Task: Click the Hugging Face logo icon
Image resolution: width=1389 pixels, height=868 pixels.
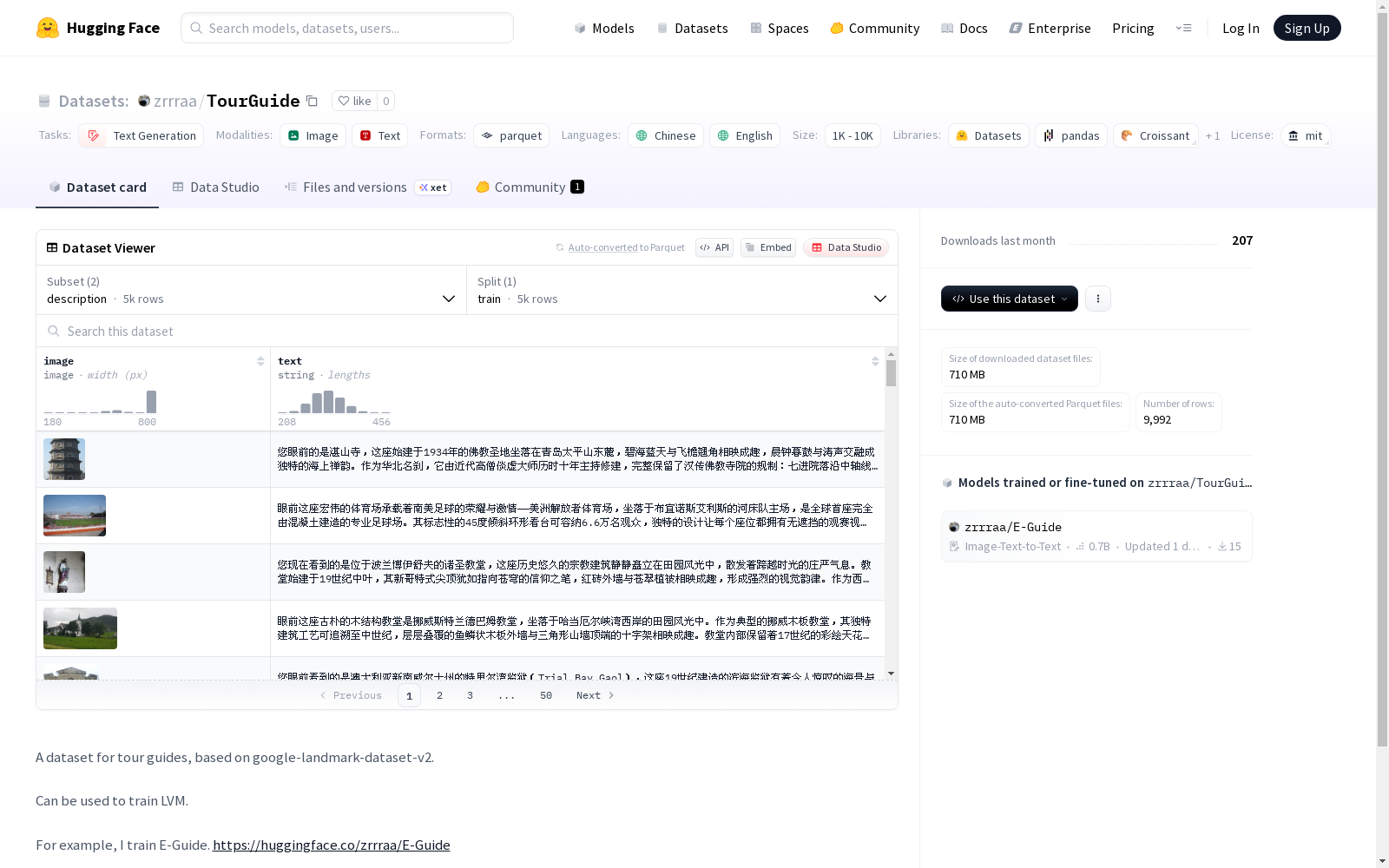Action: click(x=48, y=28)
